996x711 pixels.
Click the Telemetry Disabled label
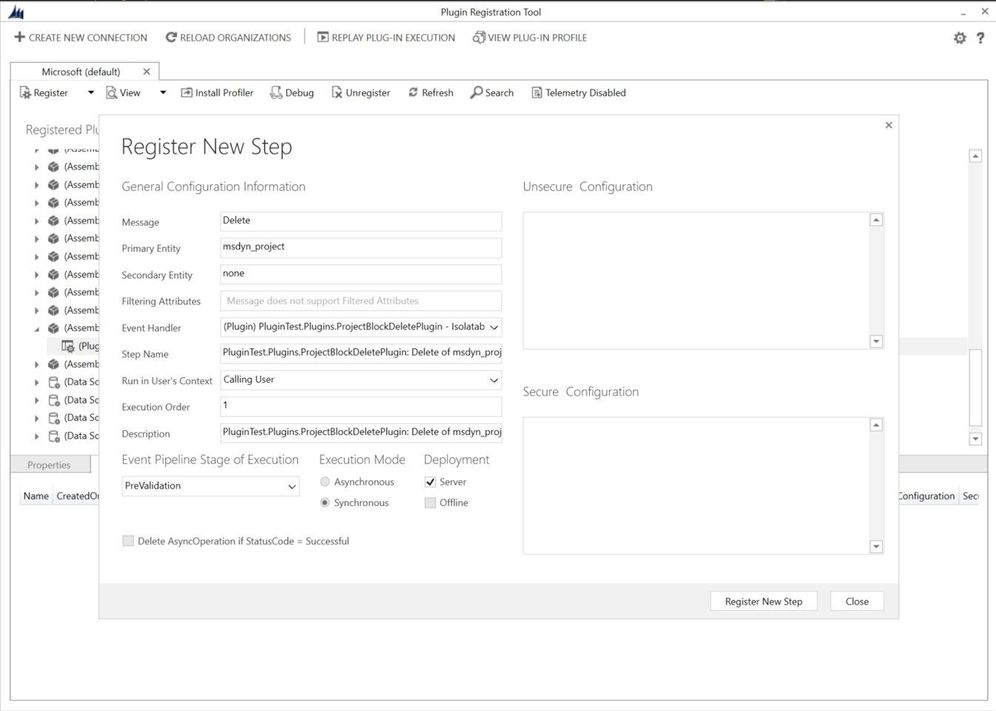[x=586, y=93]
